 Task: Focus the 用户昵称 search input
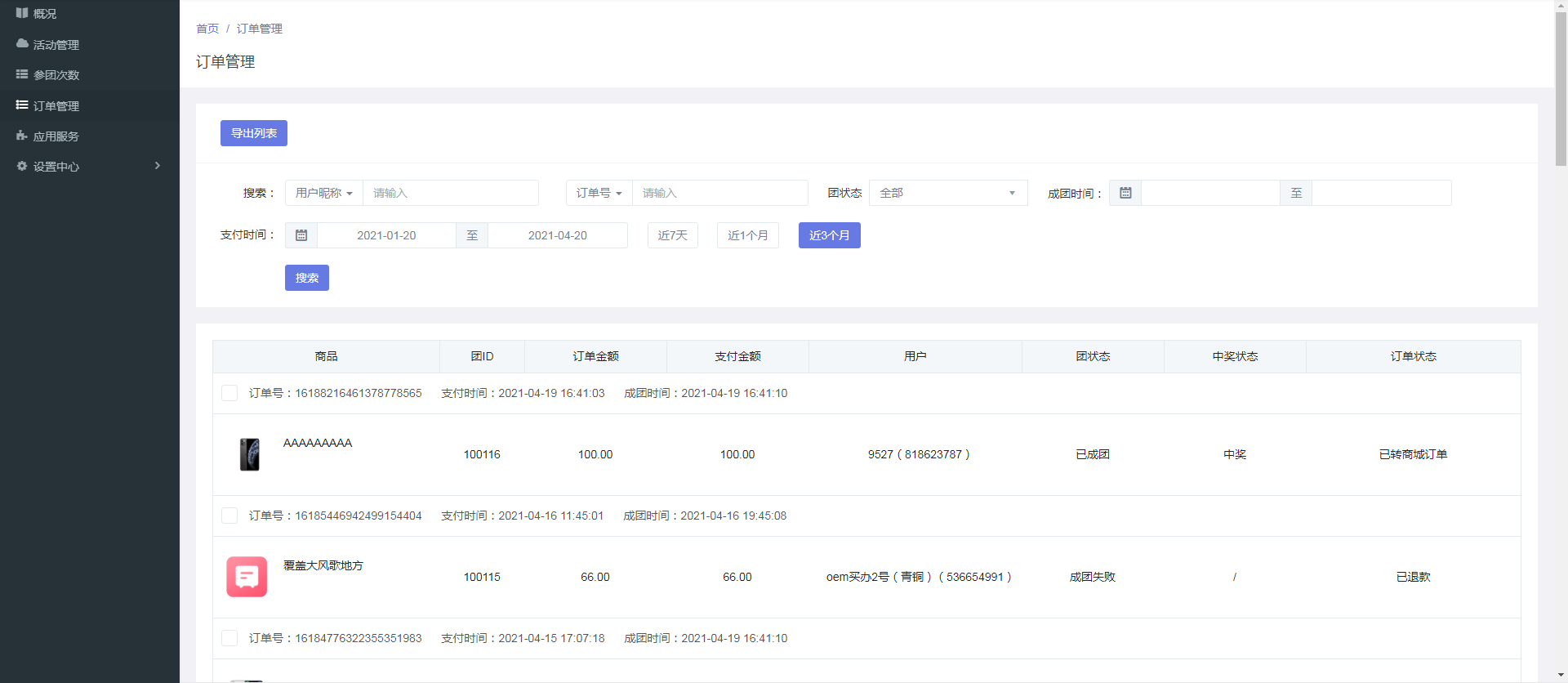(451, 193)
